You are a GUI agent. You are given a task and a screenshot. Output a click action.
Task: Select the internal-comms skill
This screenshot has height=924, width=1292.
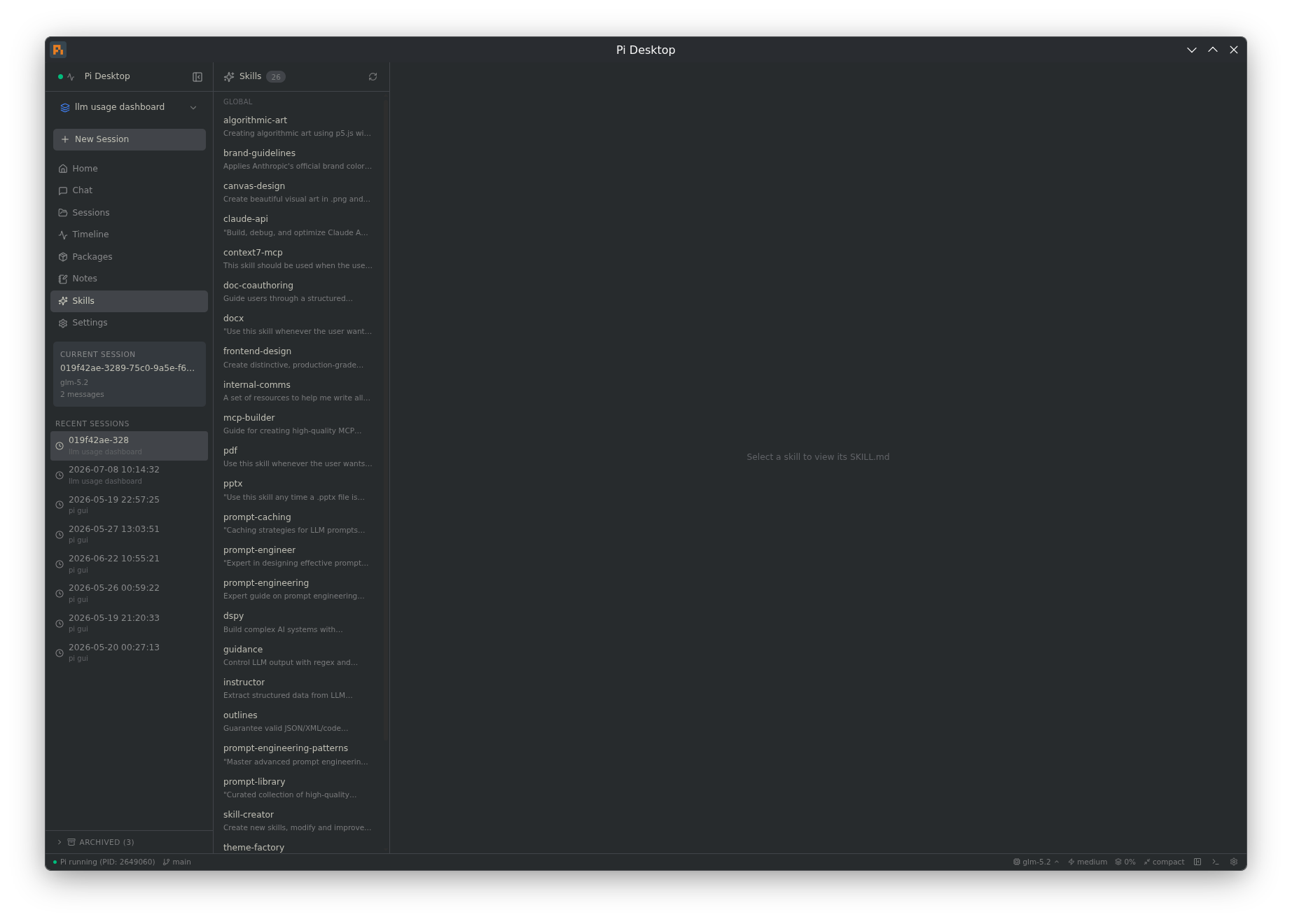click(299, 391)
